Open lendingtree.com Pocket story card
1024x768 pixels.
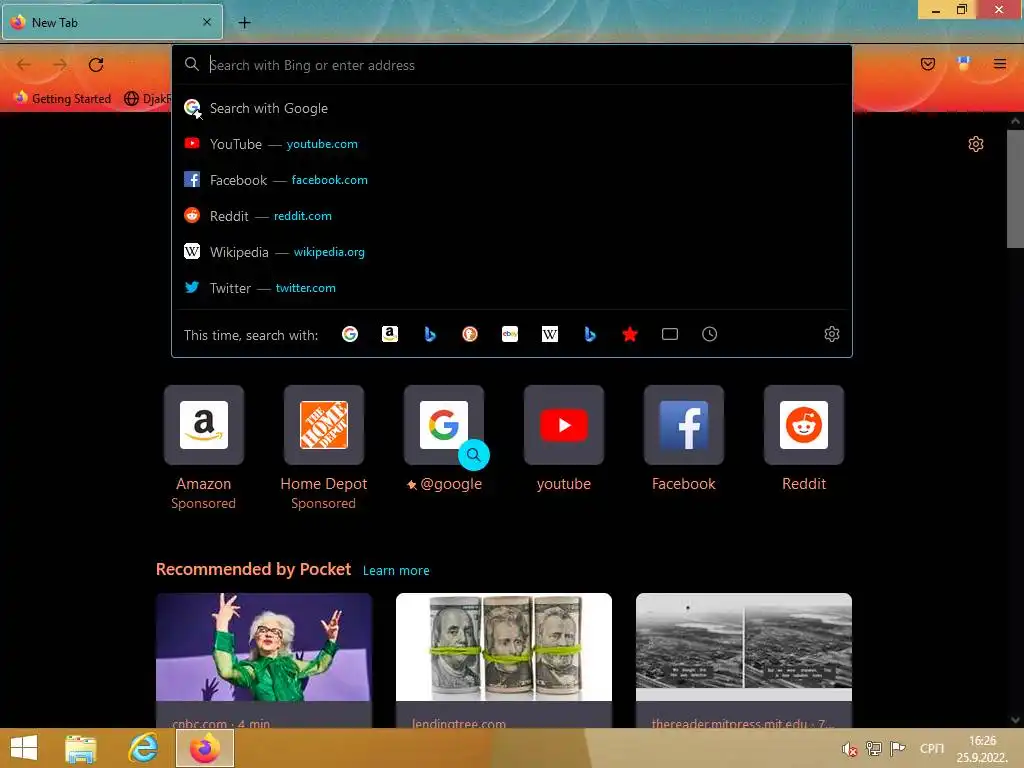pyautogui.click(x=504, y=660)
